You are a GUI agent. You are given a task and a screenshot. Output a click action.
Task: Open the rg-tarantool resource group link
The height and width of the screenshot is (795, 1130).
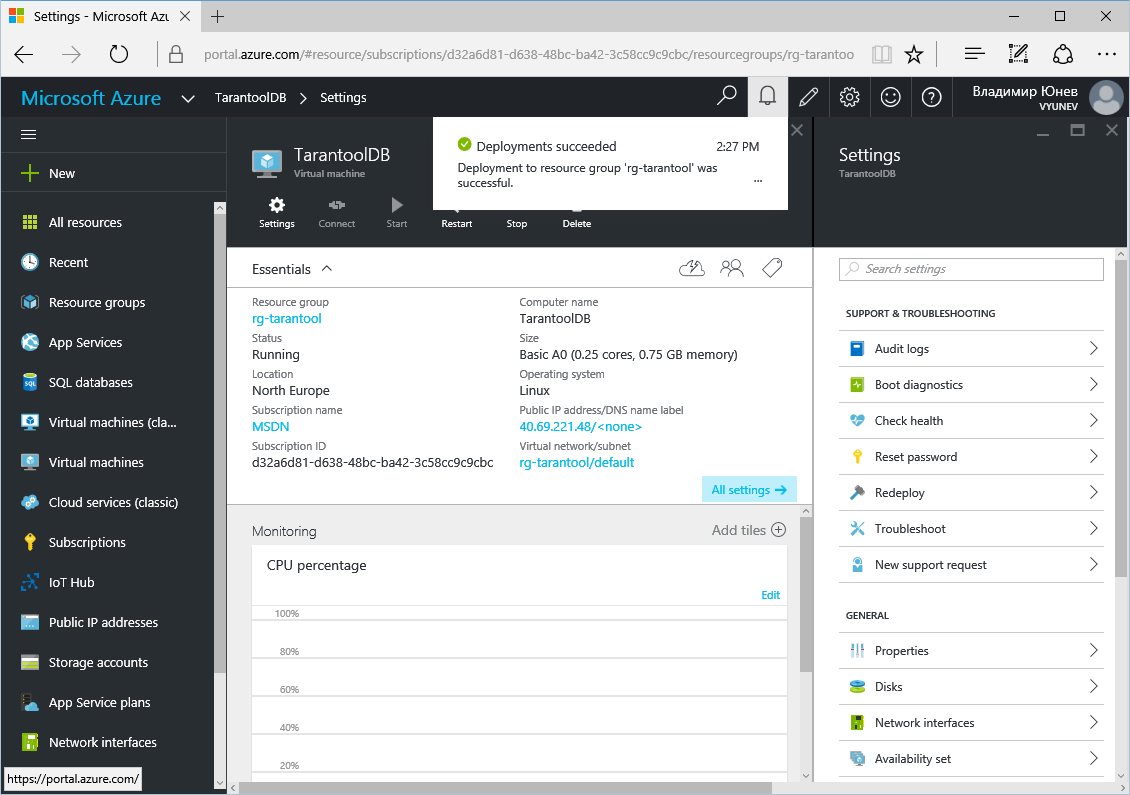tap(287, 319)
